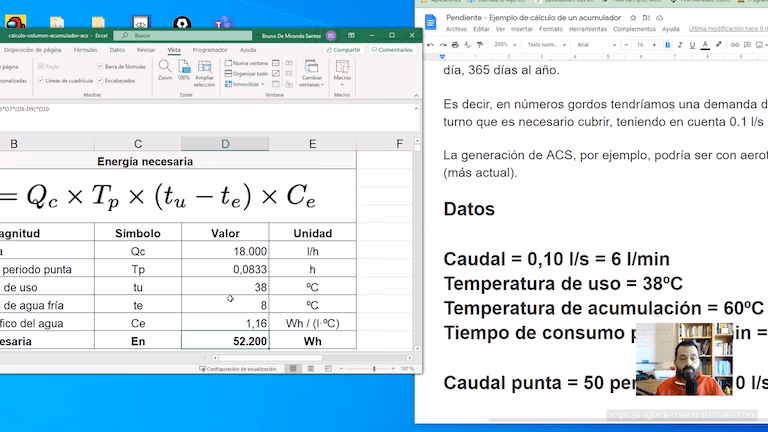
Task: Click Organizar todo in Excel ribbon
Action: click(x=246, y=73)
